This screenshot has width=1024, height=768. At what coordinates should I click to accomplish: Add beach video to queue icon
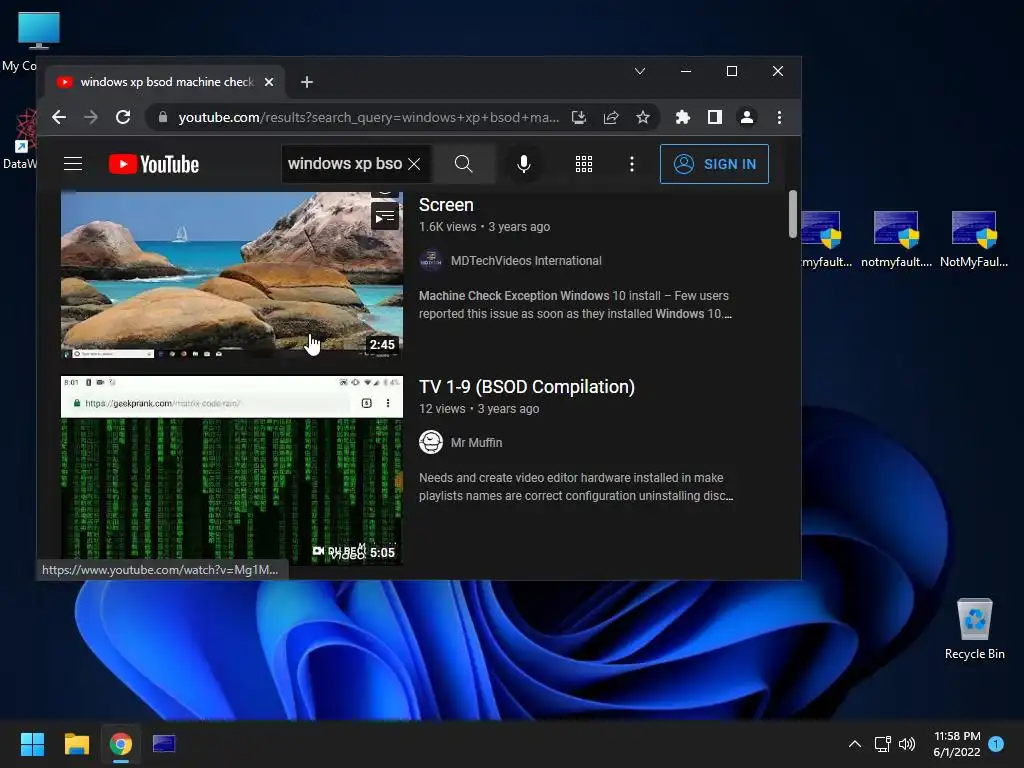point(385,217)
